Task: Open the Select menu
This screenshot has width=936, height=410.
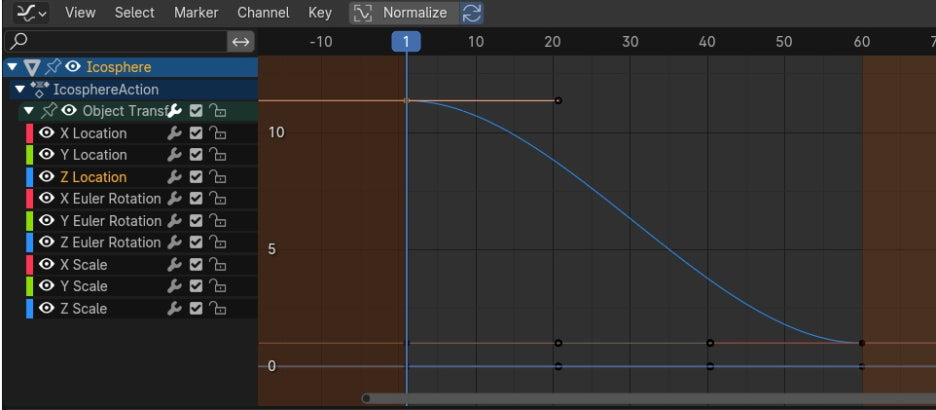Action: tap(134, 13)
